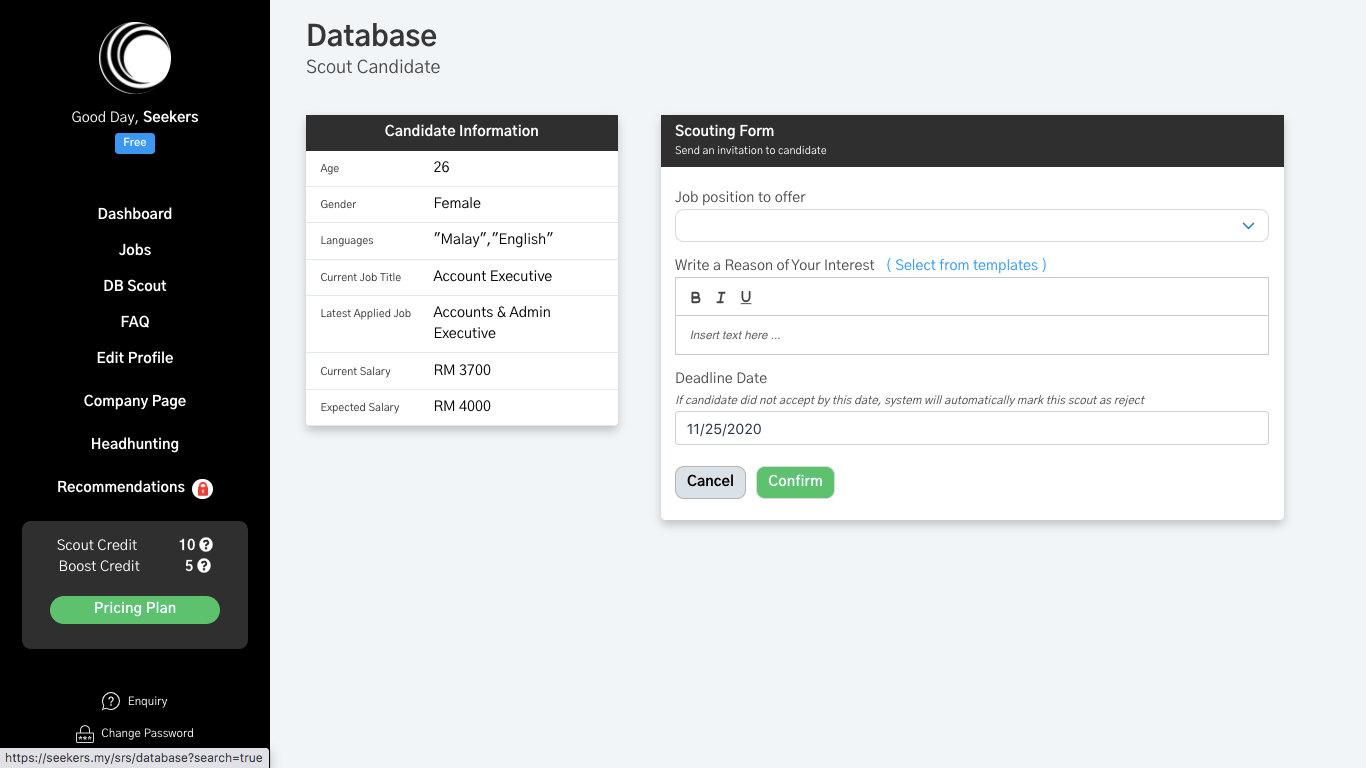Click the Account Executive job title value
The width and height of the screenshot is (1366, 768).
click(x=493, y=276)
